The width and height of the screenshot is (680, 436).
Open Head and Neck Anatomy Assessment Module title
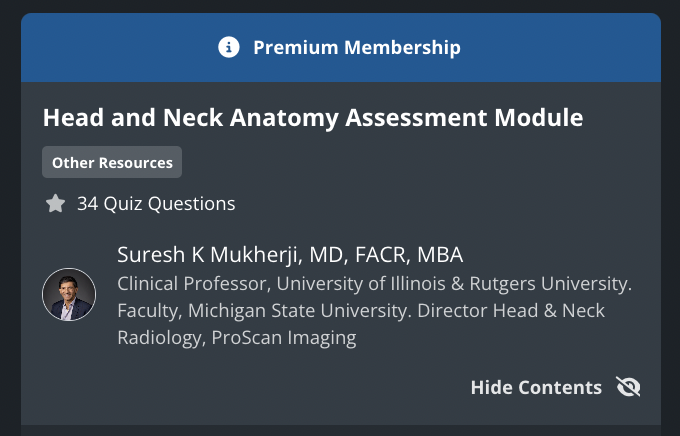[313, 118]
